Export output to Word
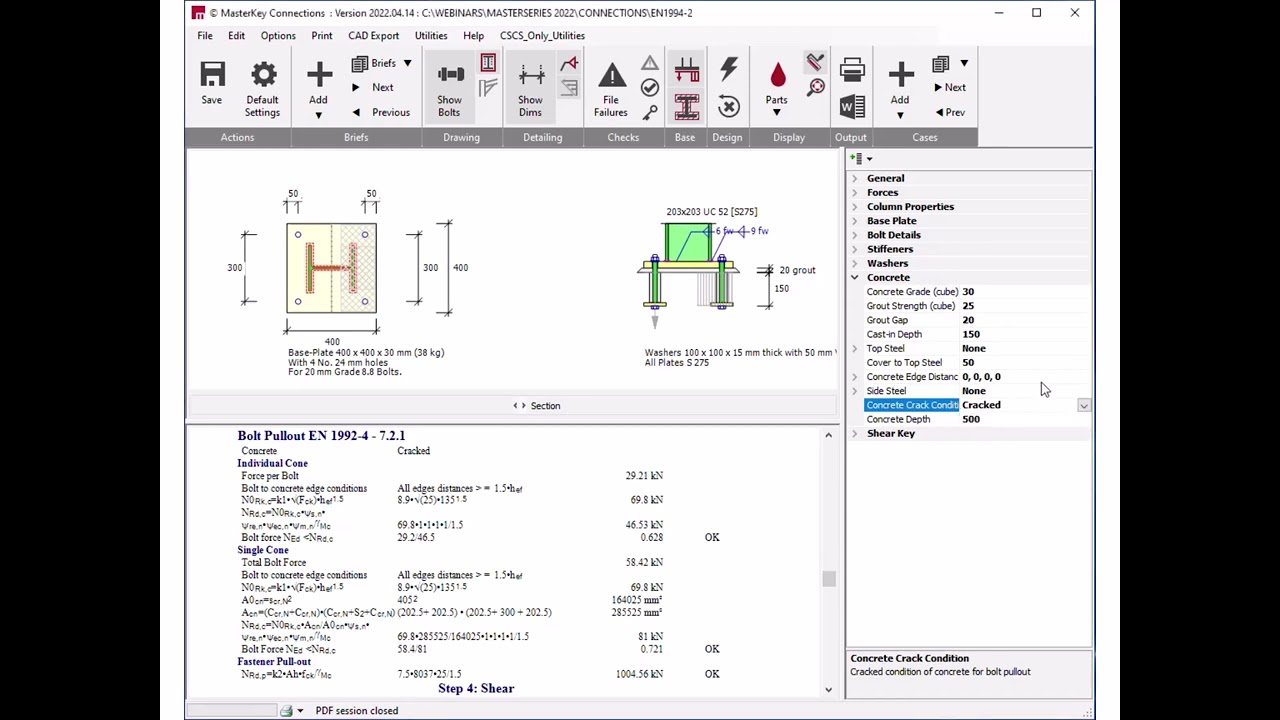Viewport: 1280px width, 720px height. pyautogui.click(x=852, y=106)
